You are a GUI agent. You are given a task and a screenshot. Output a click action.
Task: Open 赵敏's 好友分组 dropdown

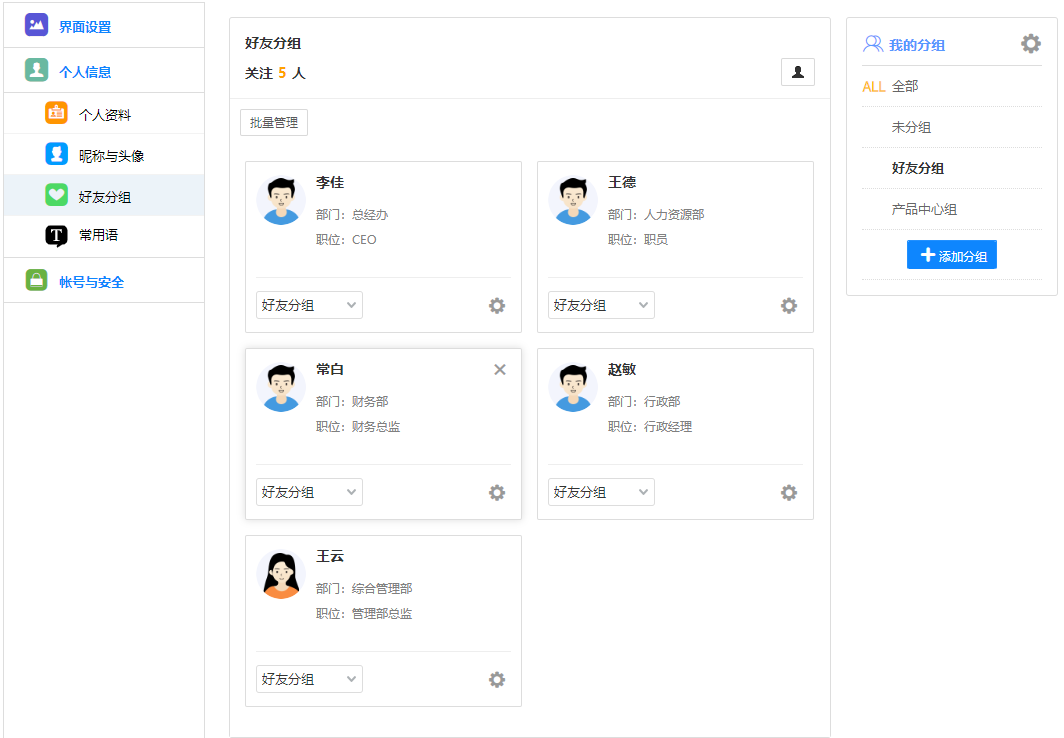[x=601, y=493]
